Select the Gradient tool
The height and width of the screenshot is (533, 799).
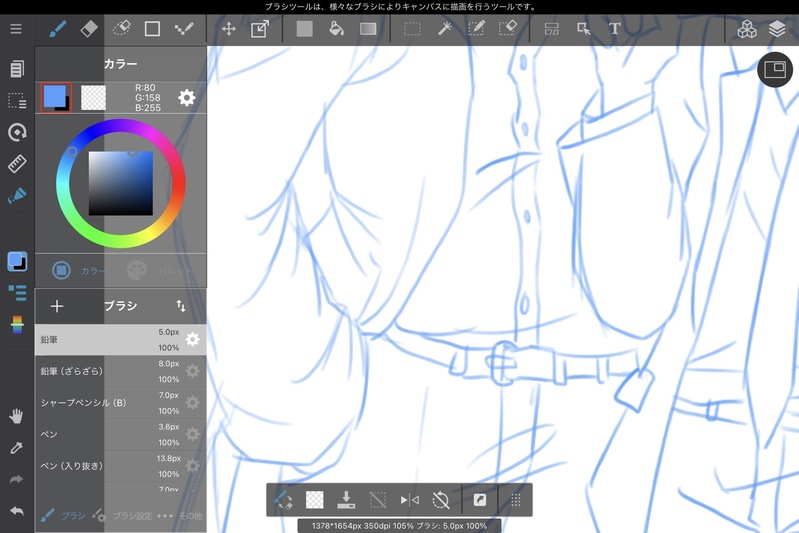pyautogui.click(x=368, y=29)
